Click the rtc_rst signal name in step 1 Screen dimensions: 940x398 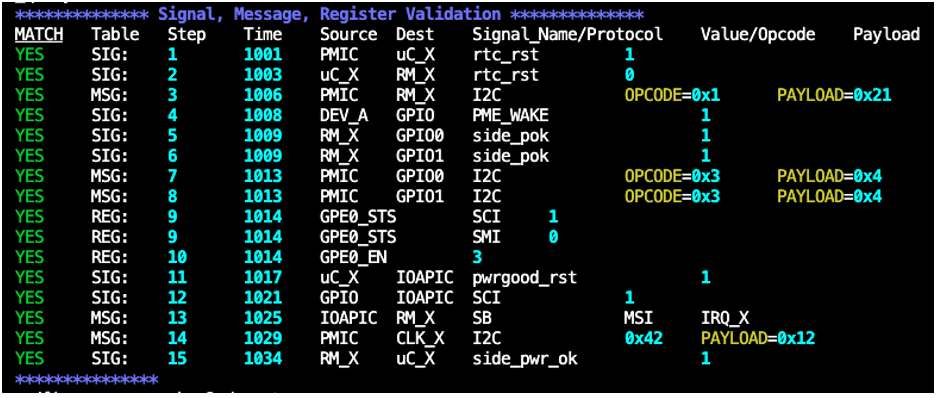[505, 55]
